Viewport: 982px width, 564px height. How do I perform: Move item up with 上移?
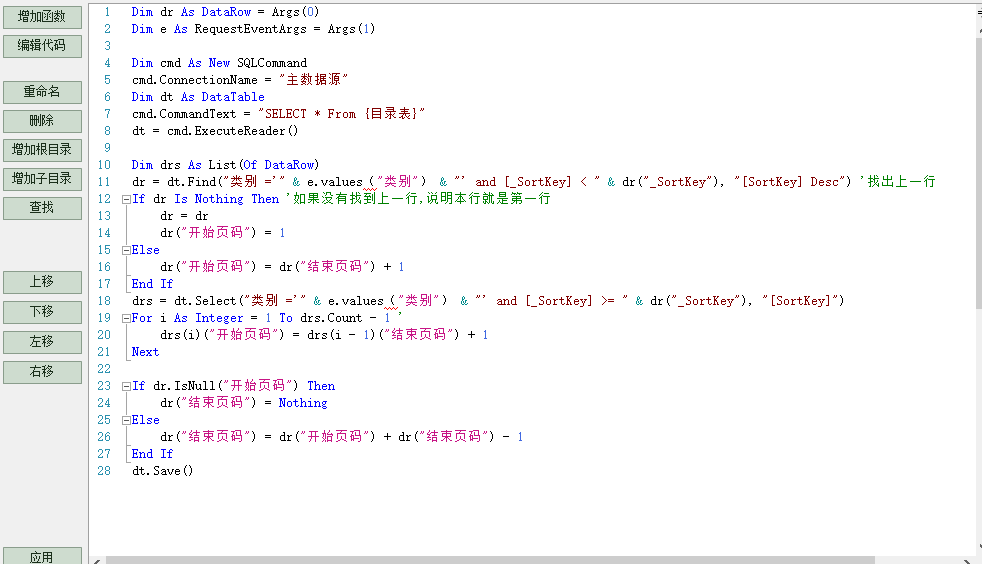pos(42,283)
